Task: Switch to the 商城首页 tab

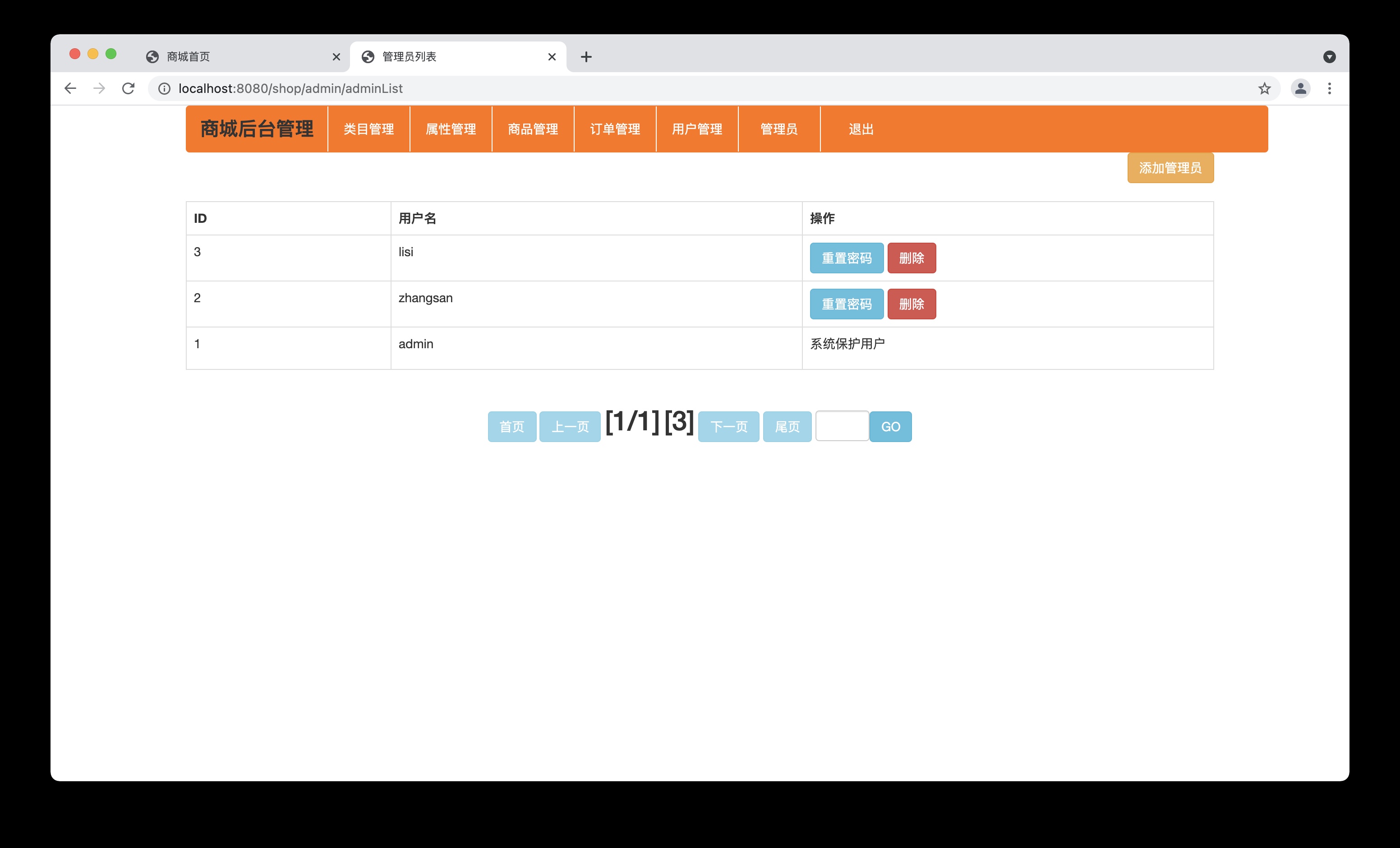Action: coord(241,57)
